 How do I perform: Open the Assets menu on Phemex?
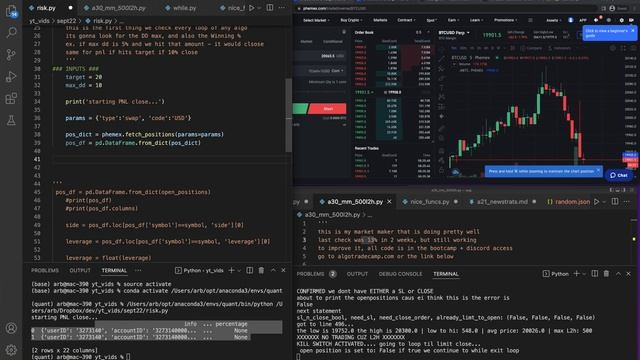click(553, 20)
